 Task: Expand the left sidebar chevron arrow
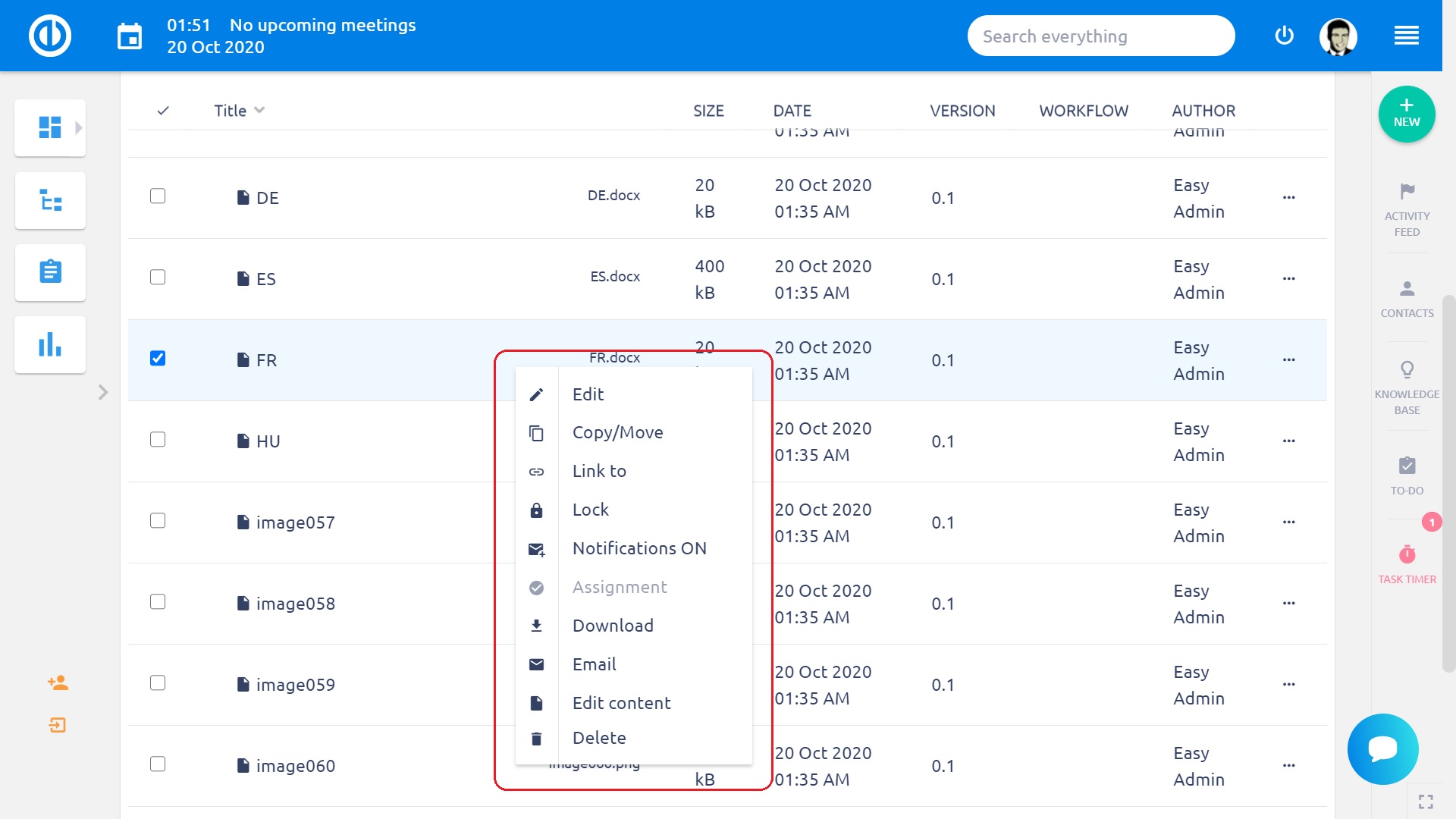[x=103, y=392]
